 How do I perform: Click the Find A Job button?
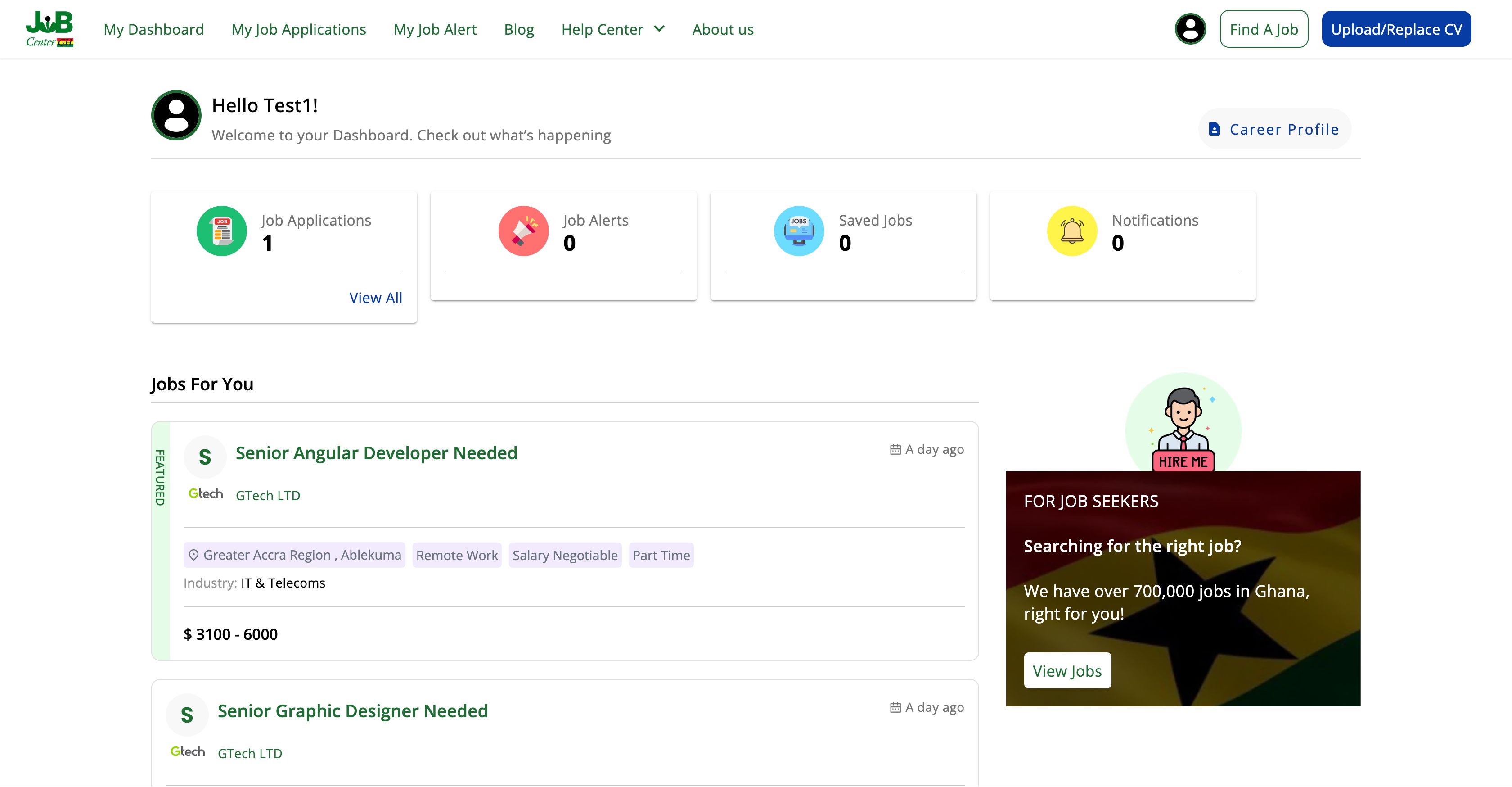coord(1263,29)
